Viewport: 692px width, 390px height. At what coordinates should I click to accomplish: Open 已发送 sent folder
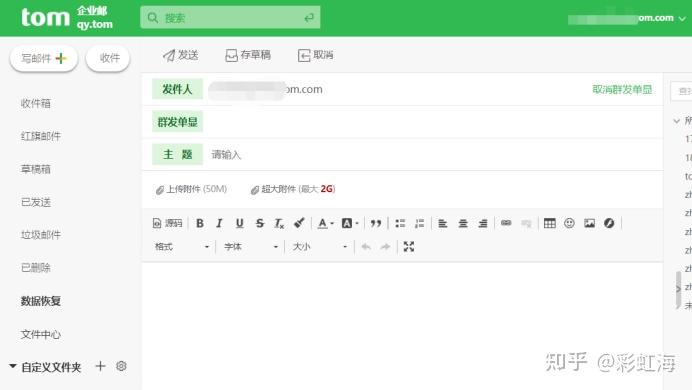(x=36, y=202)
